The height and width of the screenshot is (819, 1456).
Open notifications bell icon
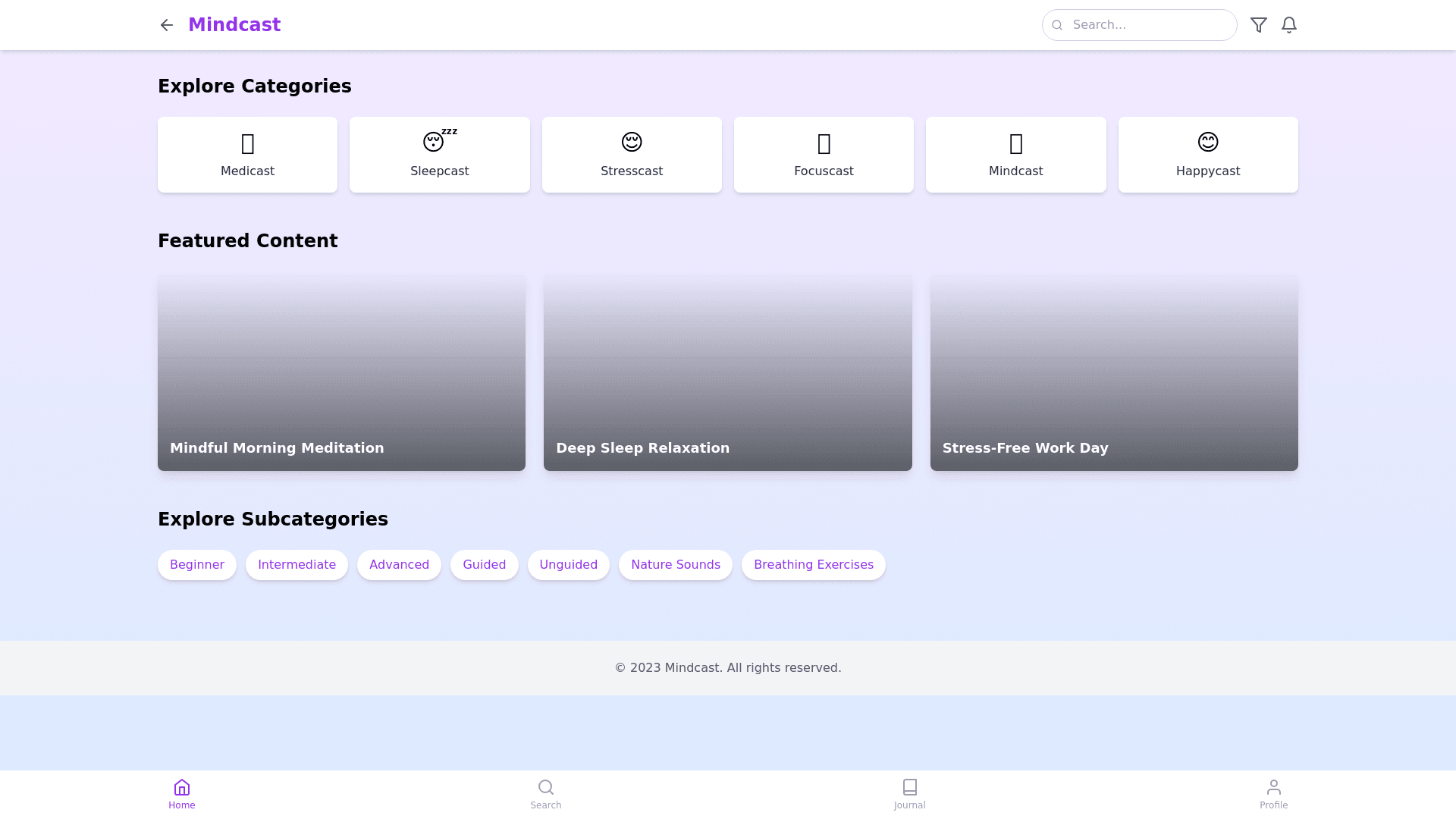tap(1288, 25)
